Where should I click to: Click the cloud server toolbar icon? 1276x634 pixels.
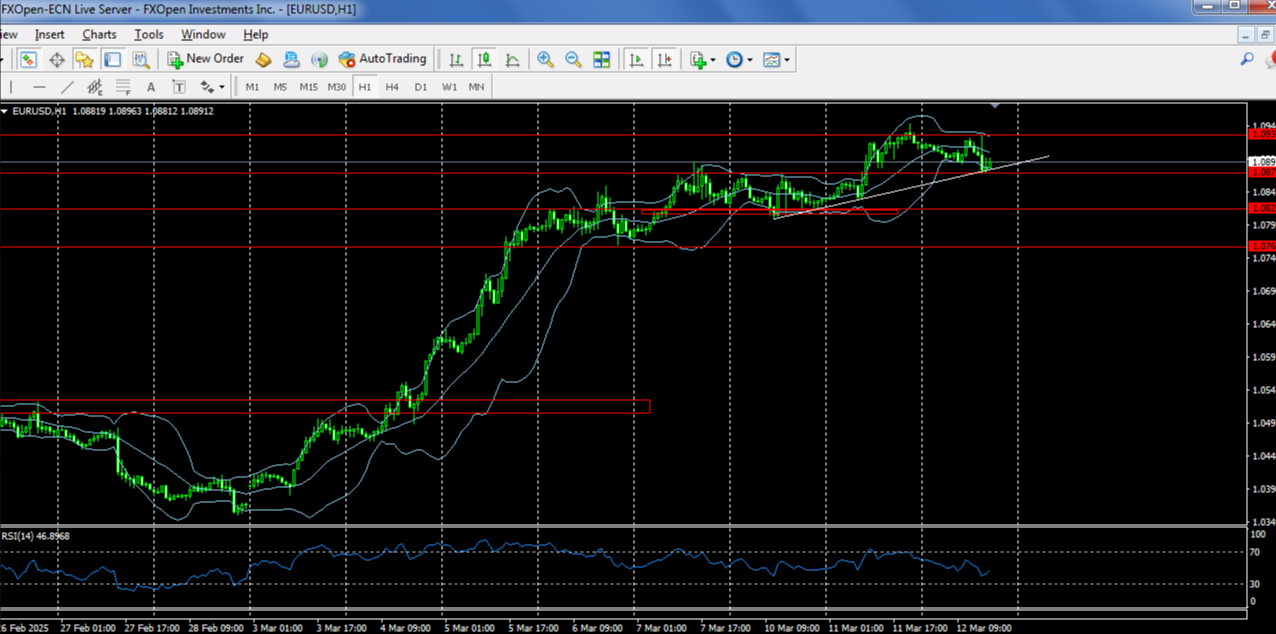coord(291,59)
